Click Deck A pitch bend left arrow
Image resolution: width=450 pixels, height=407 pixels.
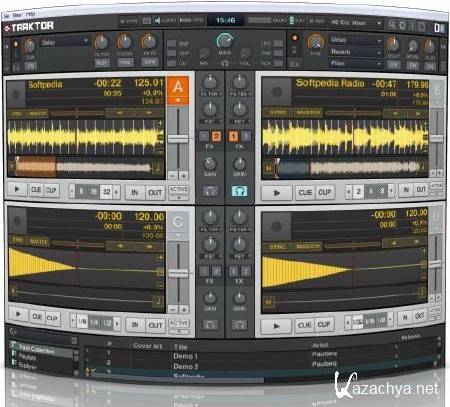(119, 113)
